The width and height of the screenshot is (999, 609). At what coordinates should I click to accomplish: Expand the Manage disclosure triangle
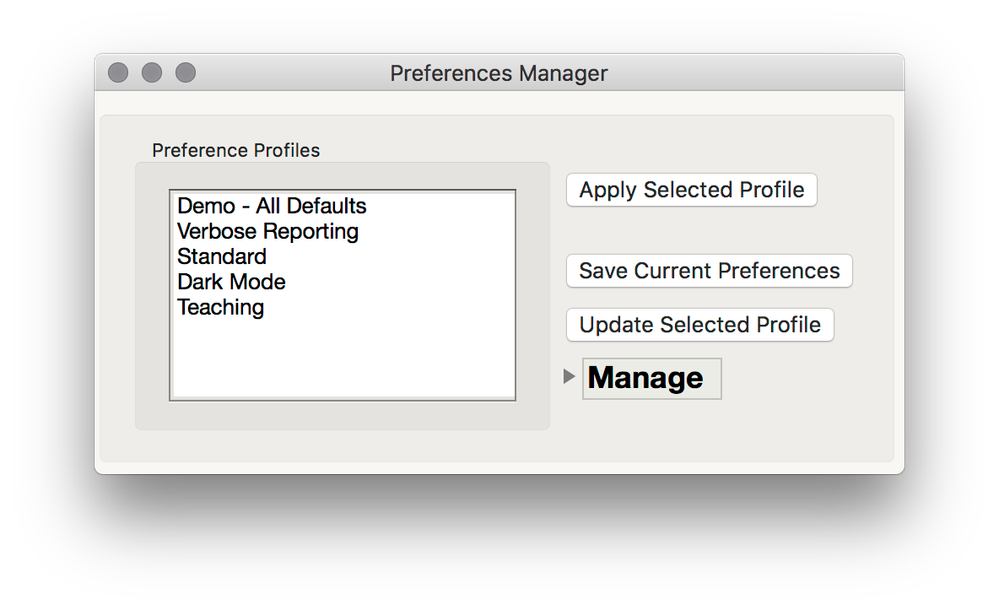click(570, 377)
